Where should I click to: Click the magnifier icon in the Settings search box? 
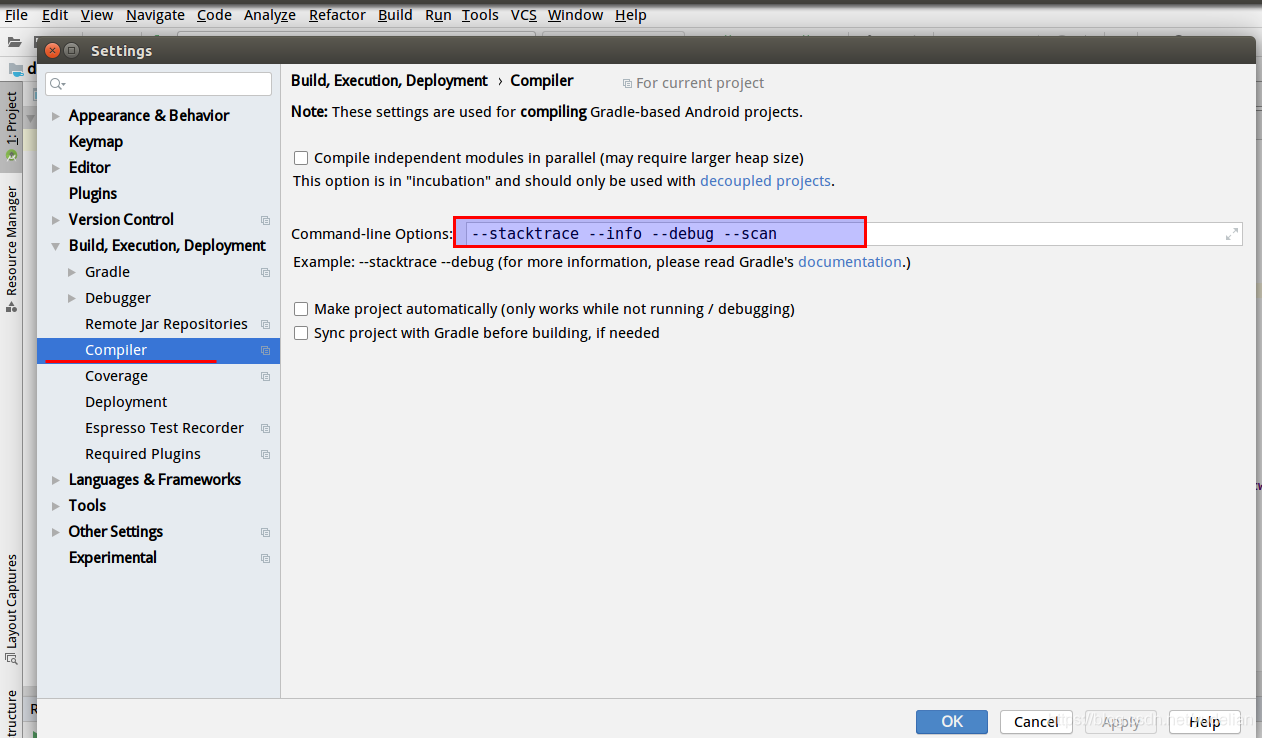pyautogui.click(x=57, y=84)
